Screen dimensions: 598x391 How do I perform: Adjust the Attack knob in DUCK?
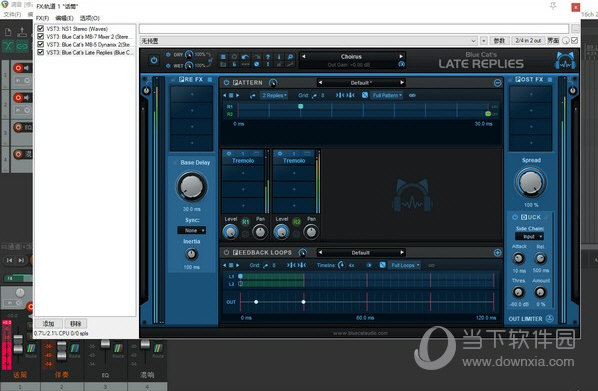point(518,259)
